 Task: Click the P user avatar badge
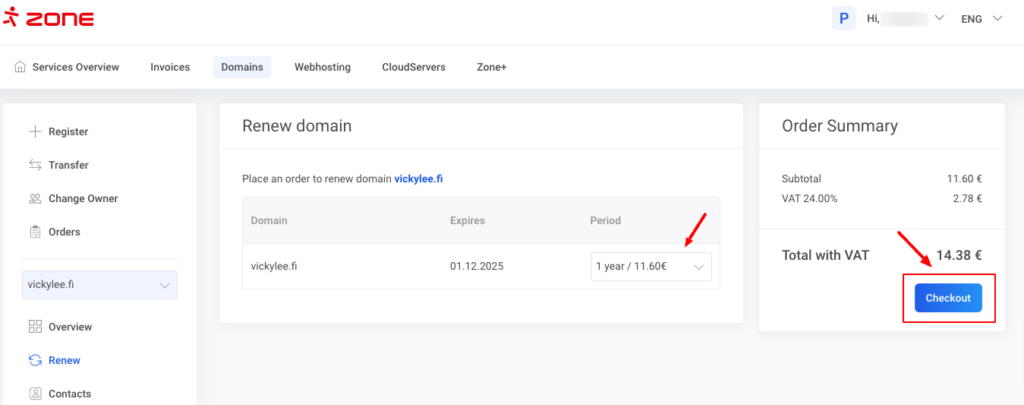(844, 18)
